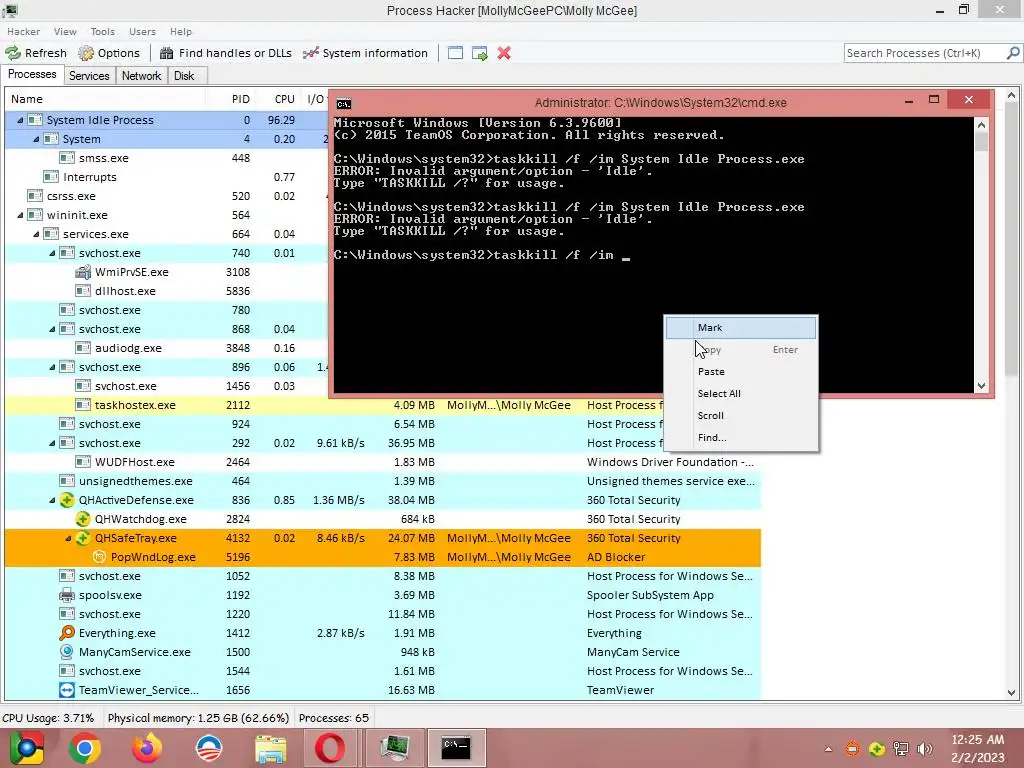
Task: Choose Paste in the context menu
Action: [x=741, y=372]
